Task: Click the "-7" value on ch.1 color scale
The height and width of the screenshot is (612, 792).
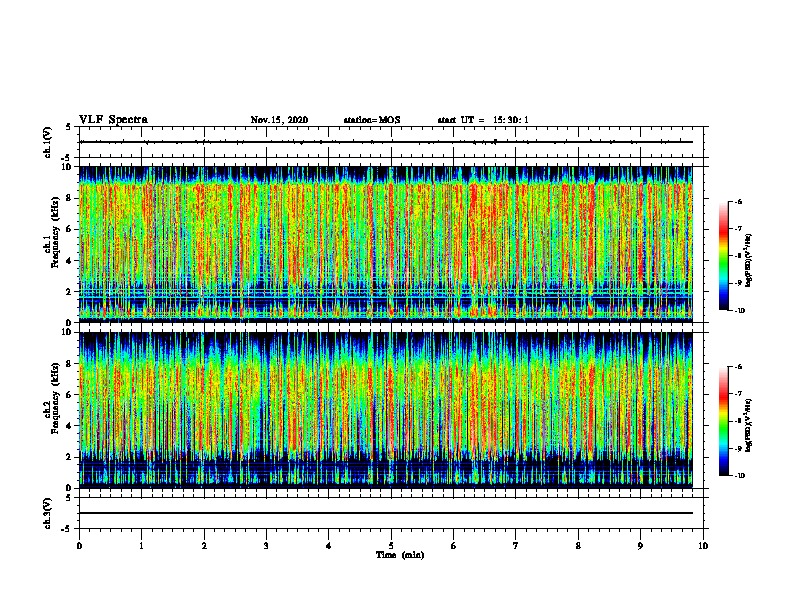Action: point(738,228)
